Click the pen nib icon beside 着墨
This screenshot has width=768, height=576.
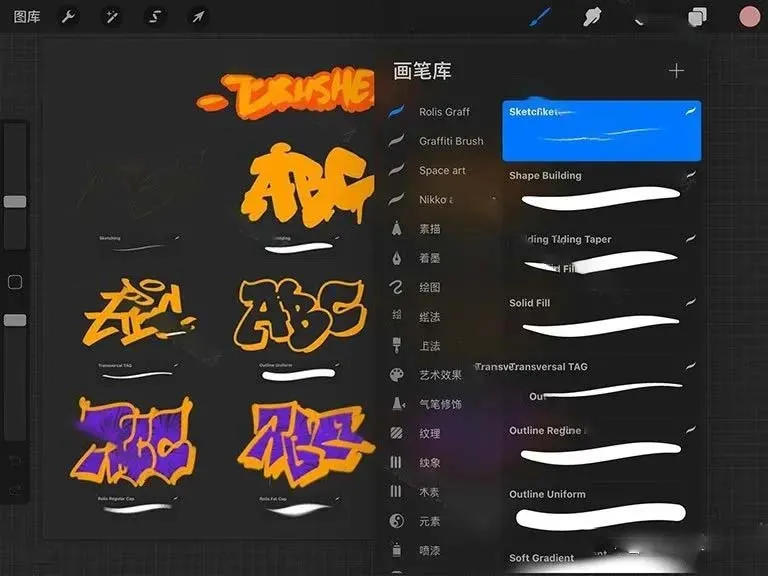[397, 258]
